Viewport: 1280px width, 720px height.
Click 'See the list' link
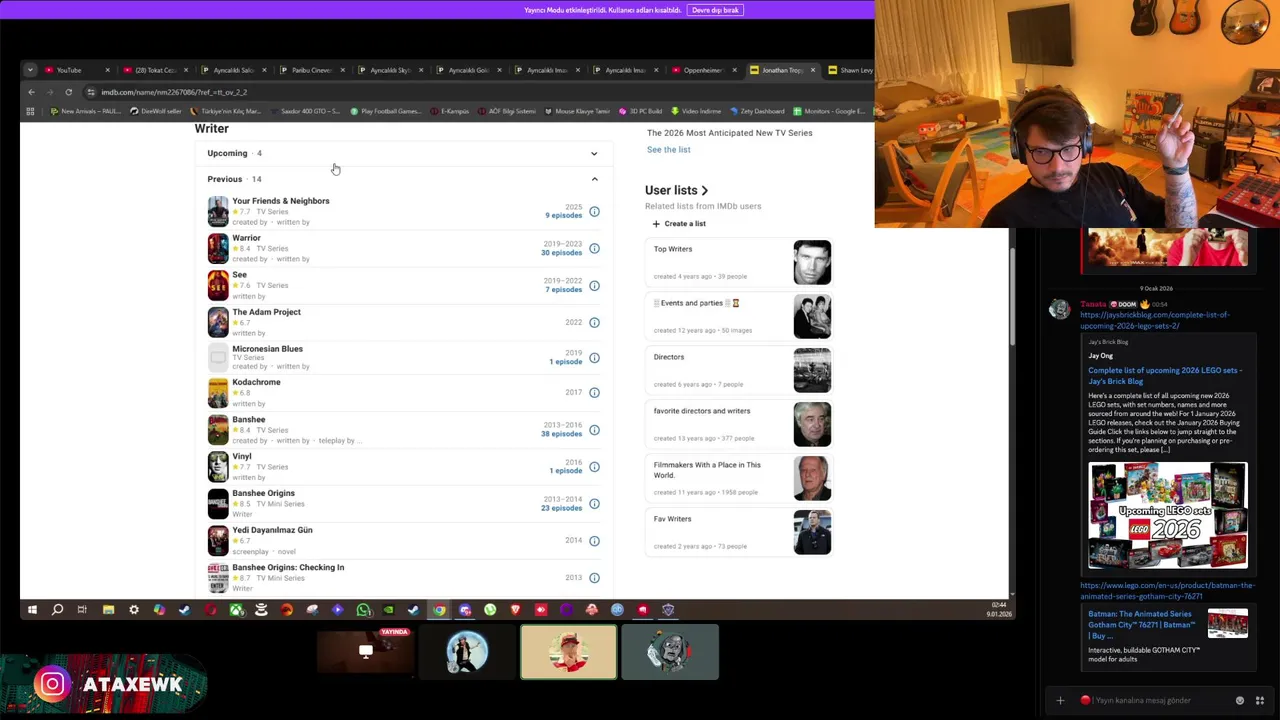[x=668, y=149]
